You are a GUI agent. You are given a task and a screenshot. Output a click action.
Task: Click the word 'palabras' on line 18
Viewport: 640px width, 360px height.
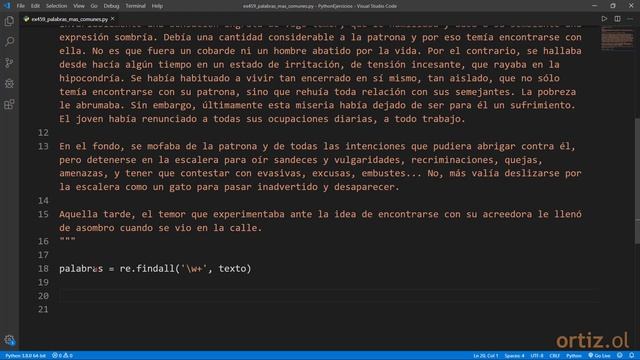coord(81,269)
